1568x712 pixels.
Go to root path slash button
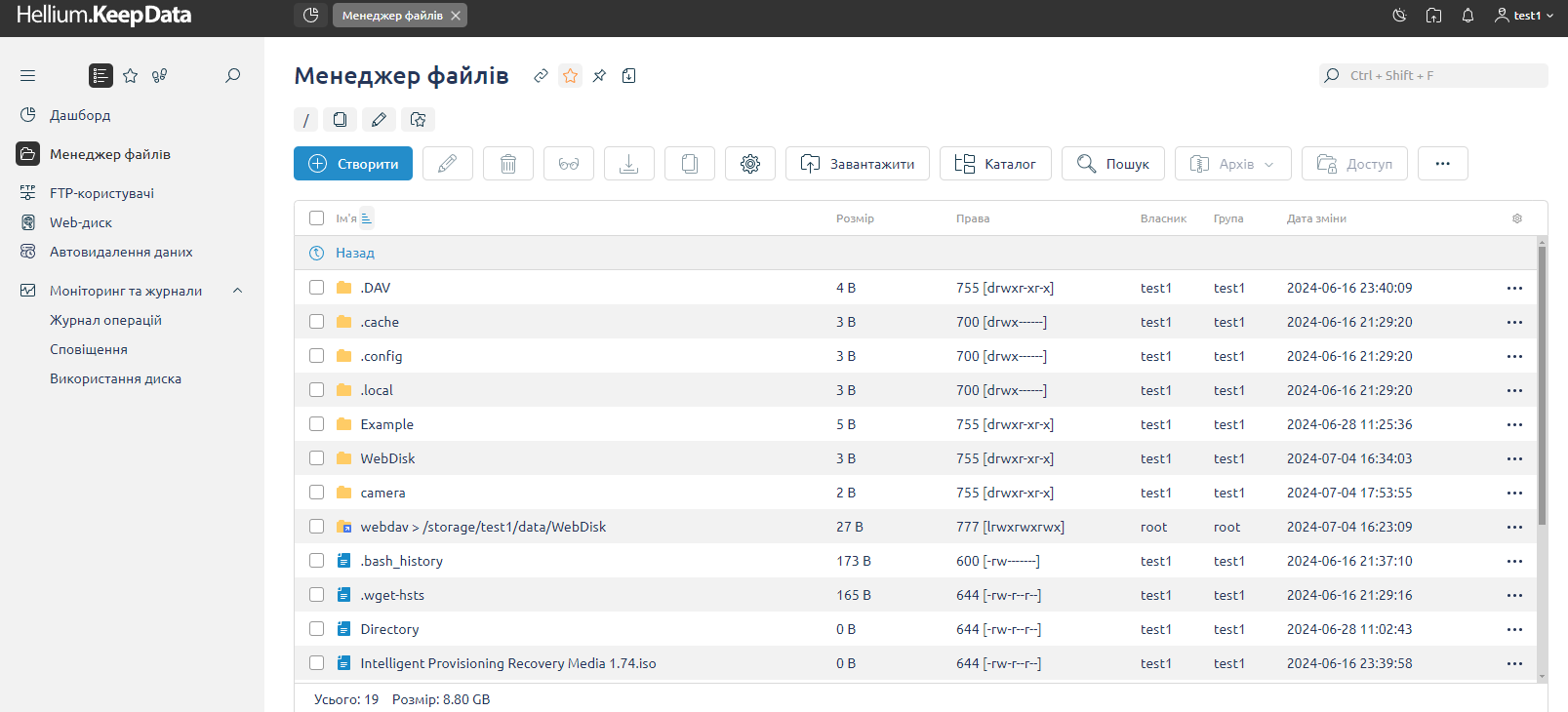coord(305,119)
